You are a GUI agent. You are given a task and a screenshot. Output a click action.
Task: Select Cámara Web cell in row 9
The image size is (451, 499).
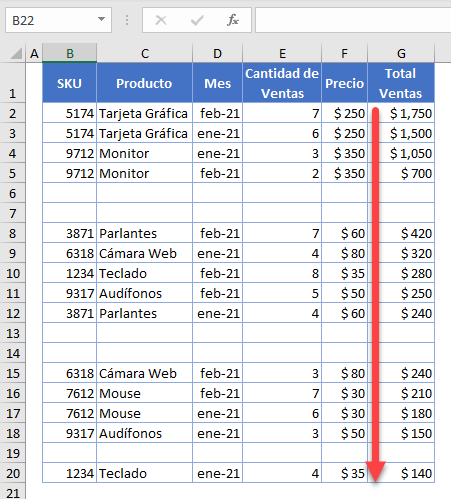click(x=144, y=253)
